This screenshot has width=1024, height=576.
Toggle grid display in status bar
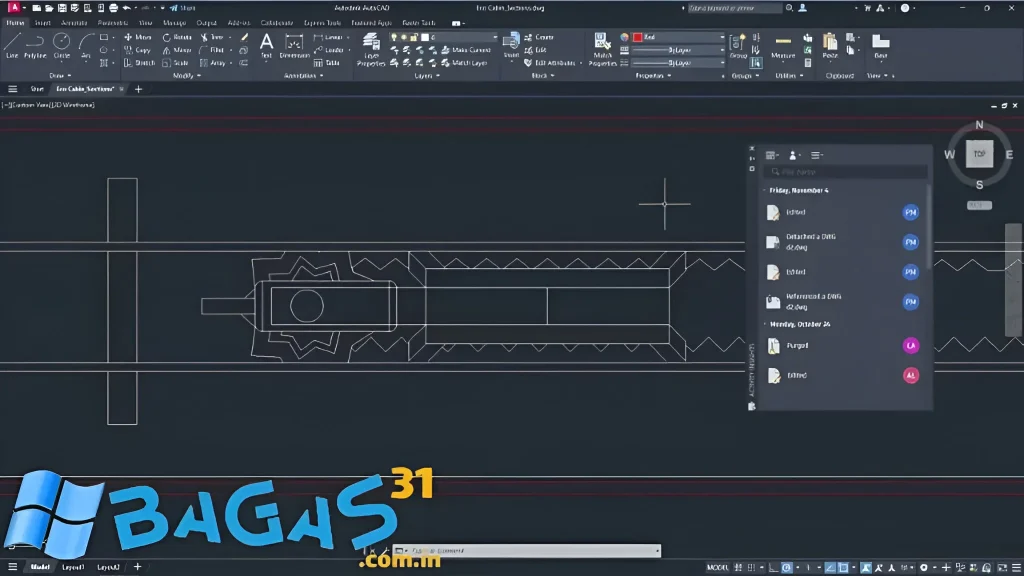click(x=739, y=568)
